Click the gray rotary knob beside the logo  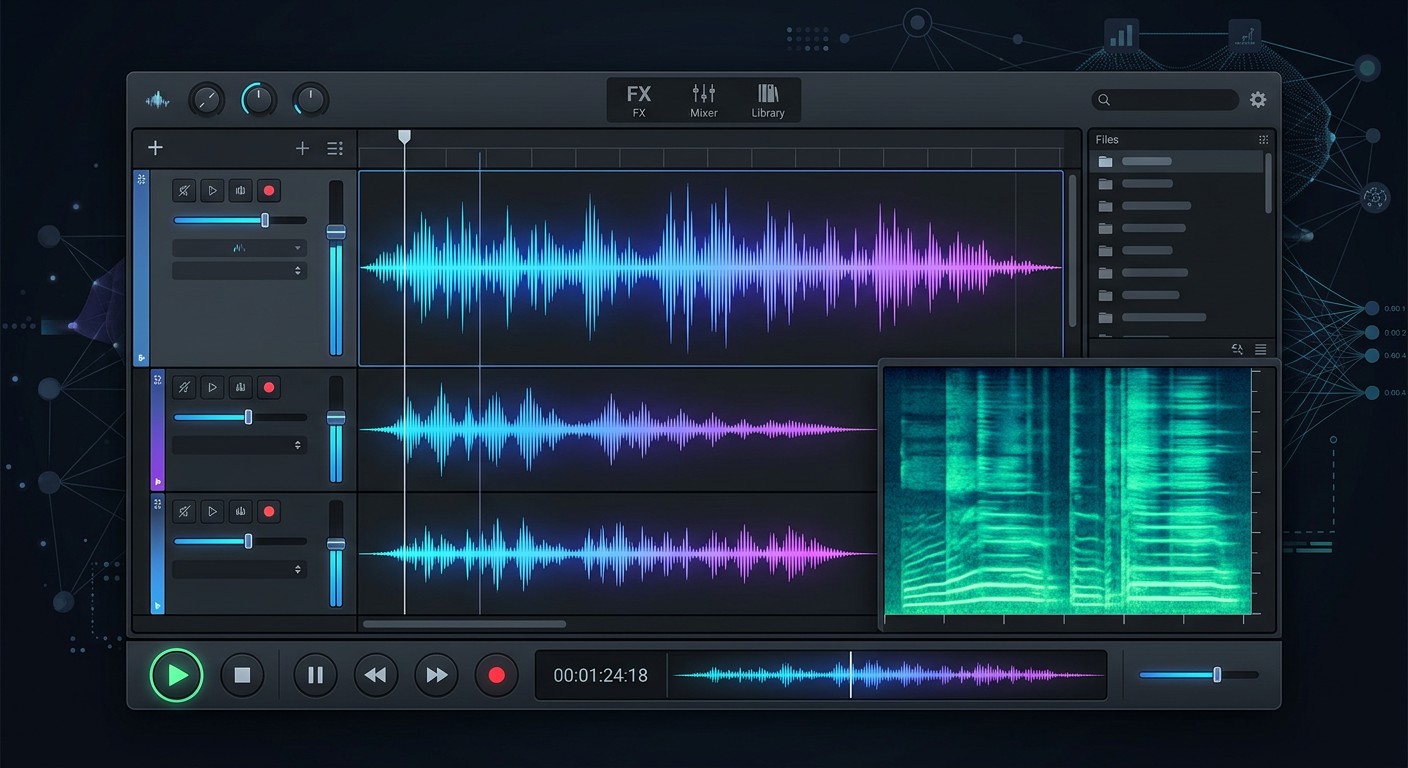[x=207, y=100]
